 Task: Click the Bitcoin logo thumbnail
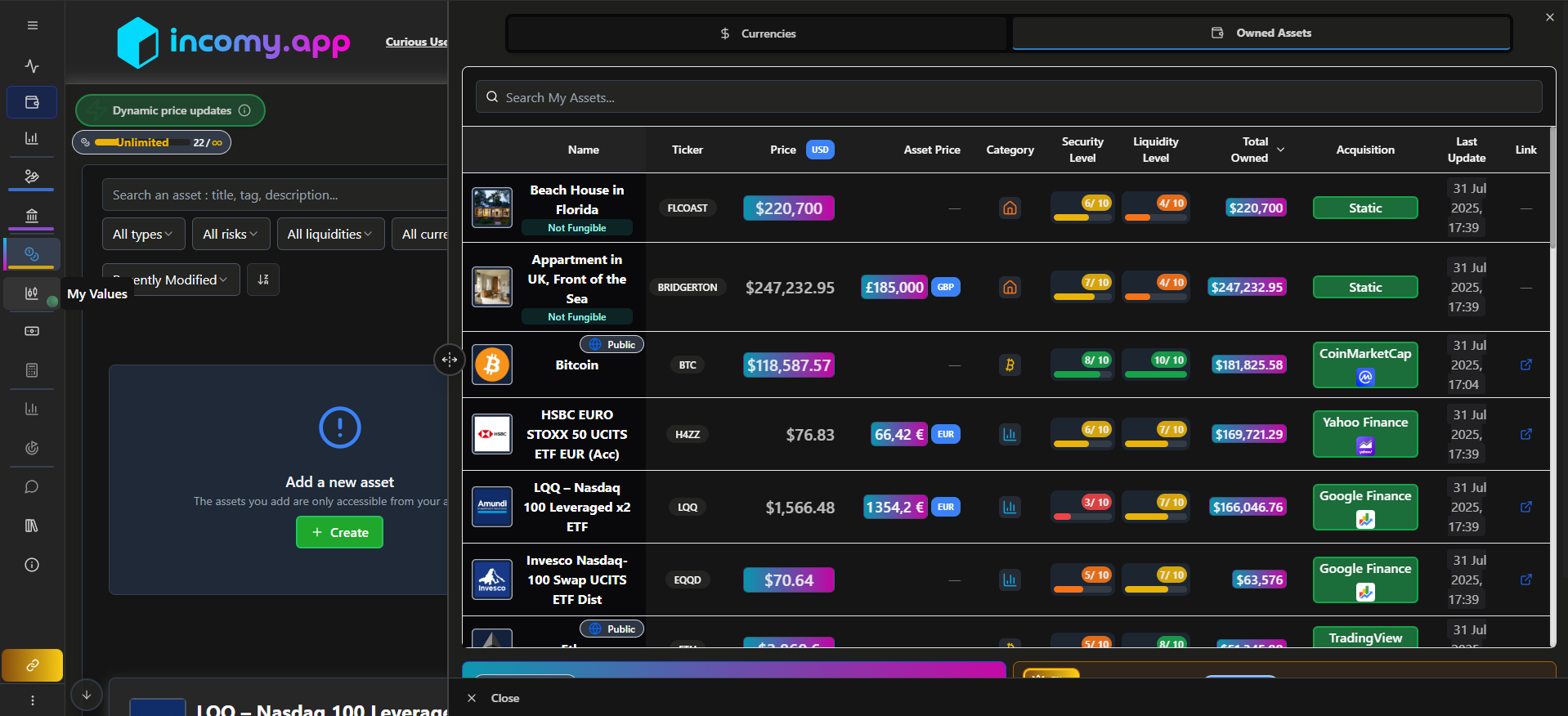click(492, 365)
